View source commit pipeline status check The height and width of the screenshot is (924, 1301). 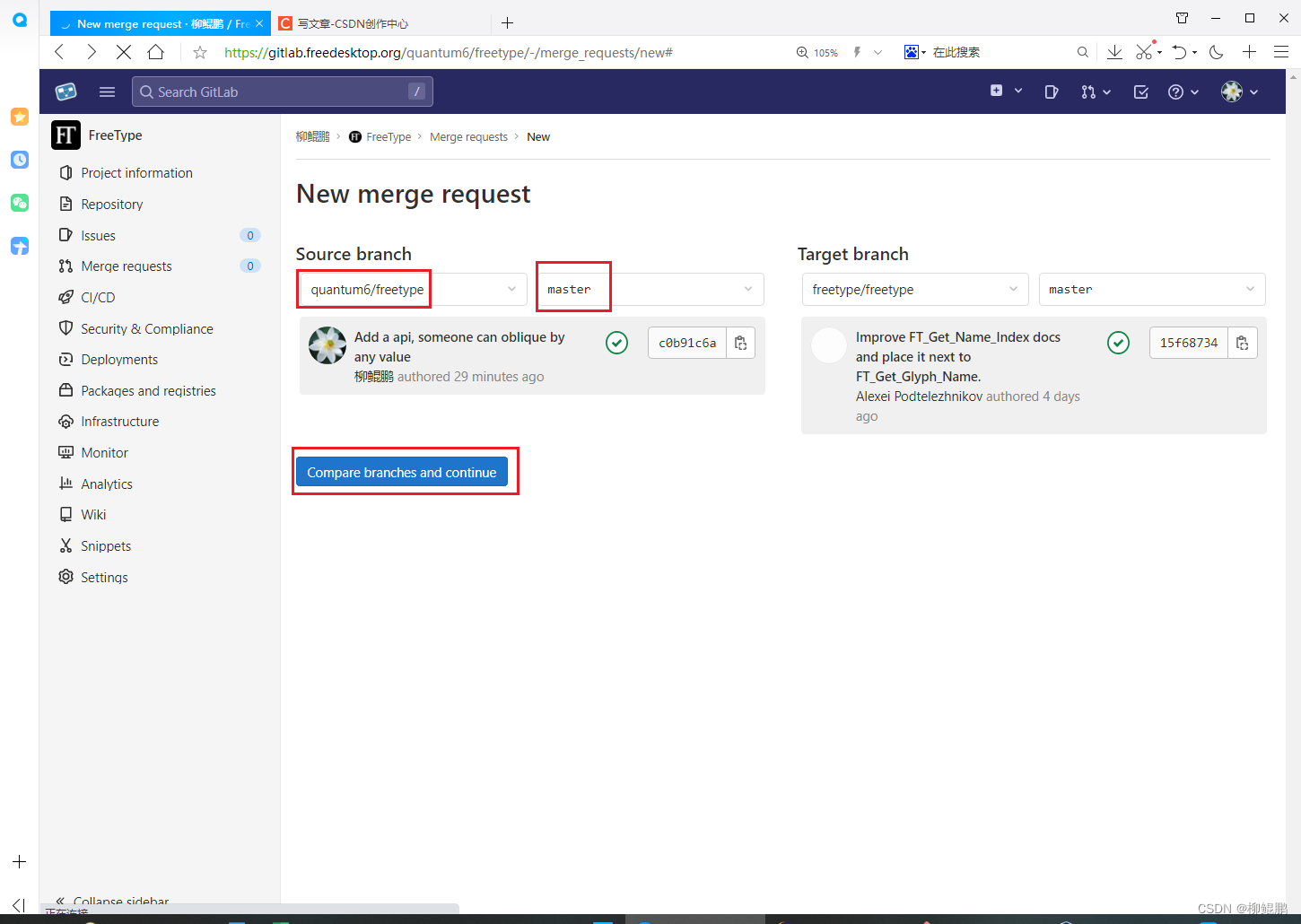tap(616, 343)
